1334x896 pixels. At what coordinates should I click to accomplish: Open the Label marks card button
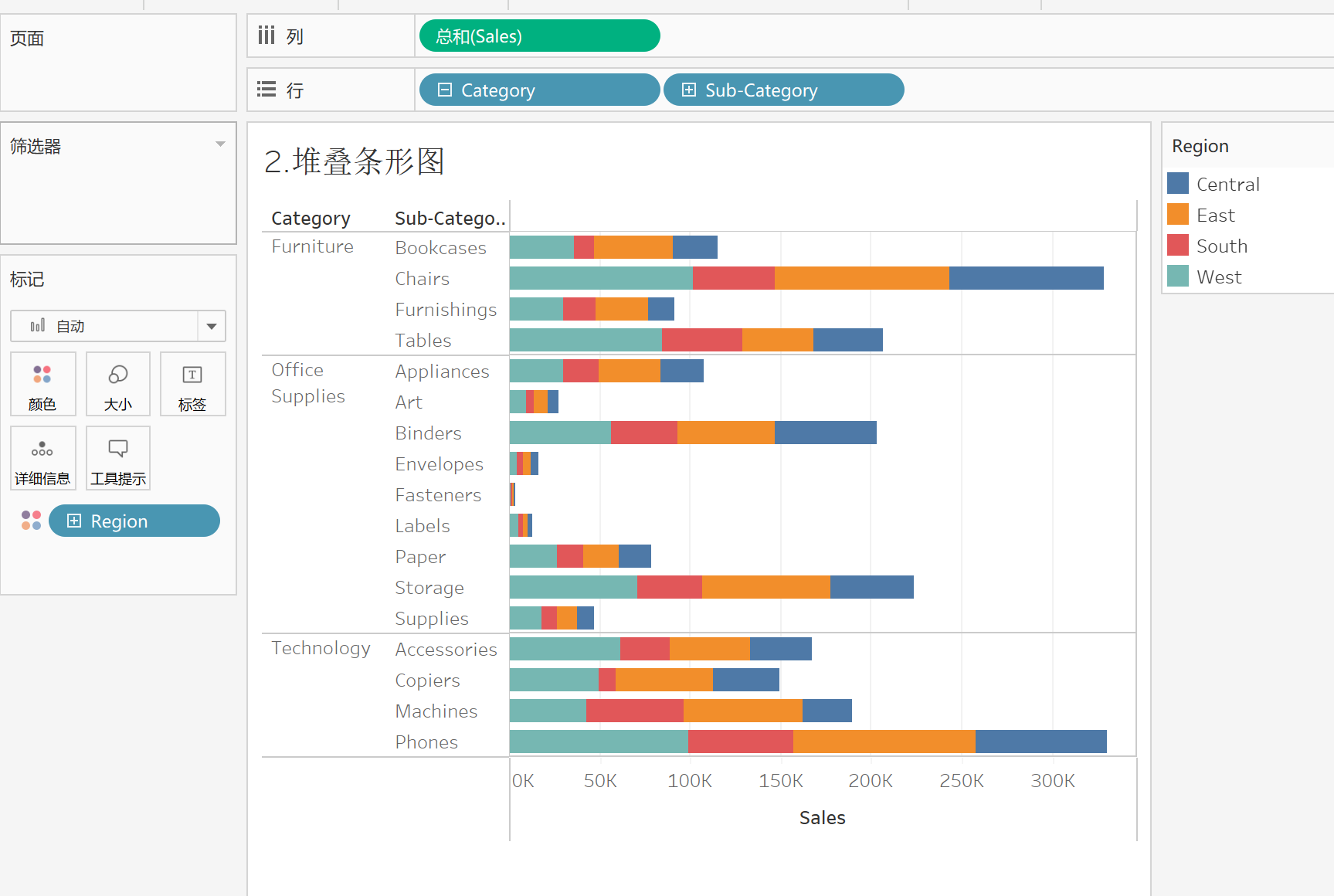pyautogui.click(x=192, y=384)
